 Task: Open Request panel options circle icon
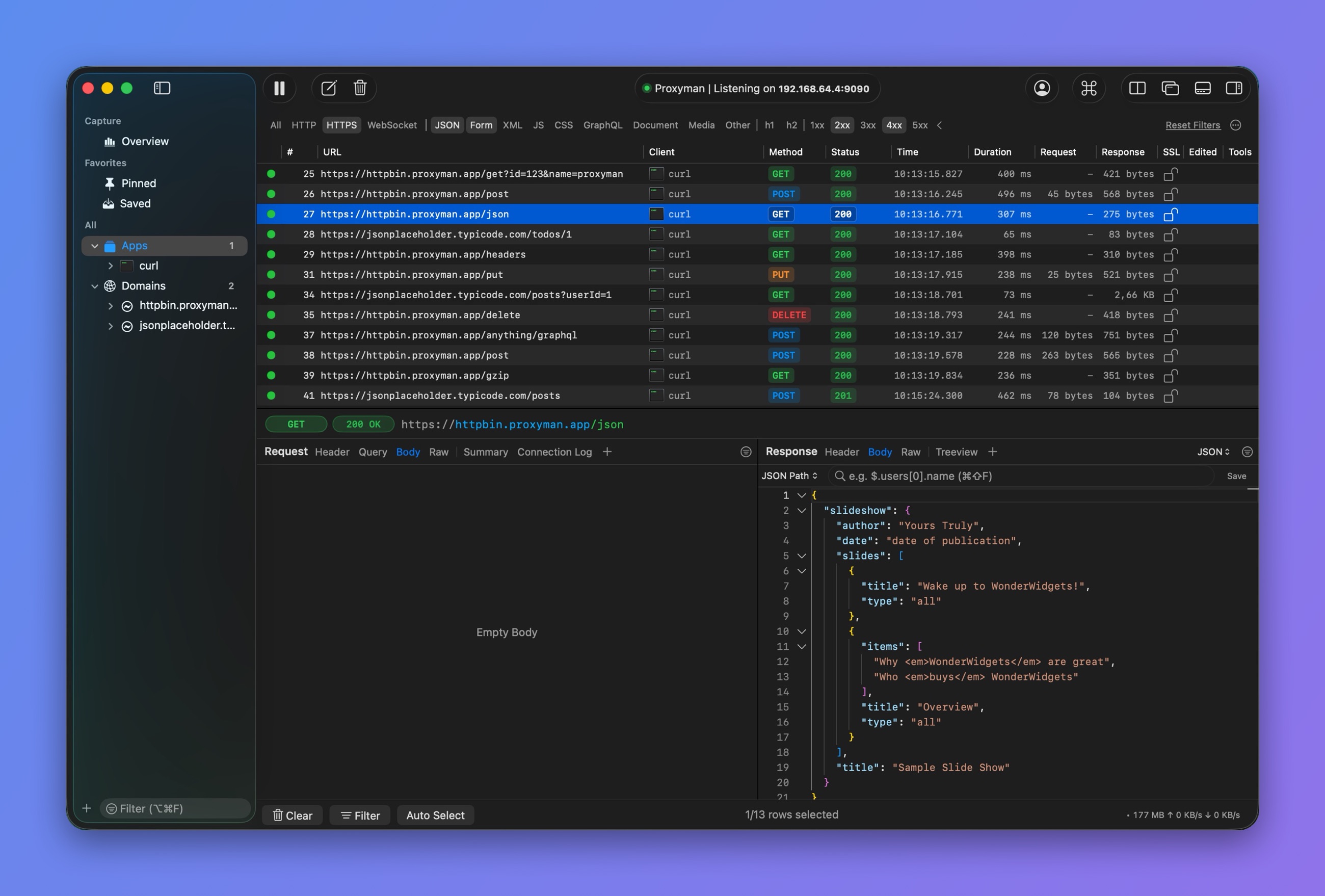745,452
